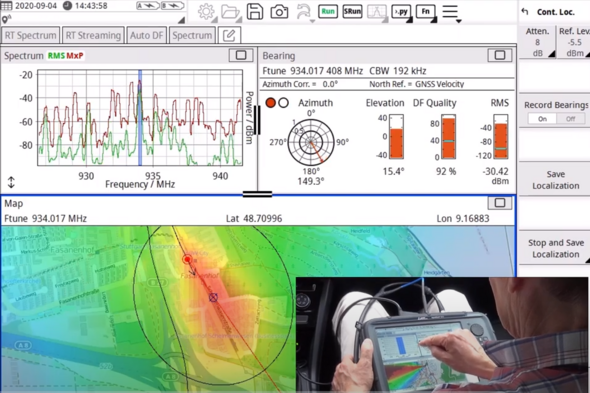The width and height of the screenshot is (590, 393).
Task: Click the vertical scale arrows in Spectrum panel
Action: (x=11, y=182)
